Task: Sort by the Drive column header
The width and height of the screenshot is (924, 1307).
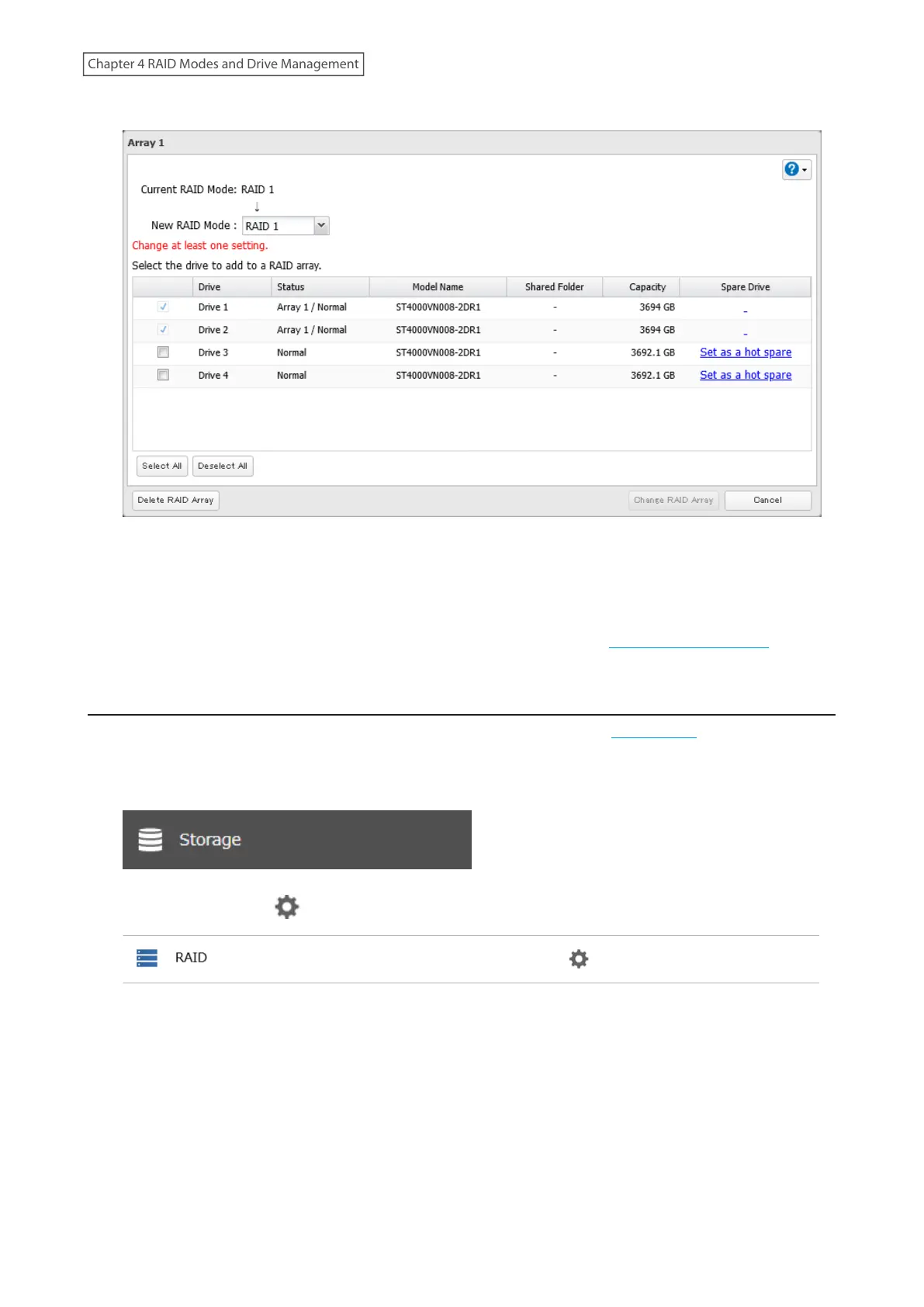Action: [x=232, y=287]
